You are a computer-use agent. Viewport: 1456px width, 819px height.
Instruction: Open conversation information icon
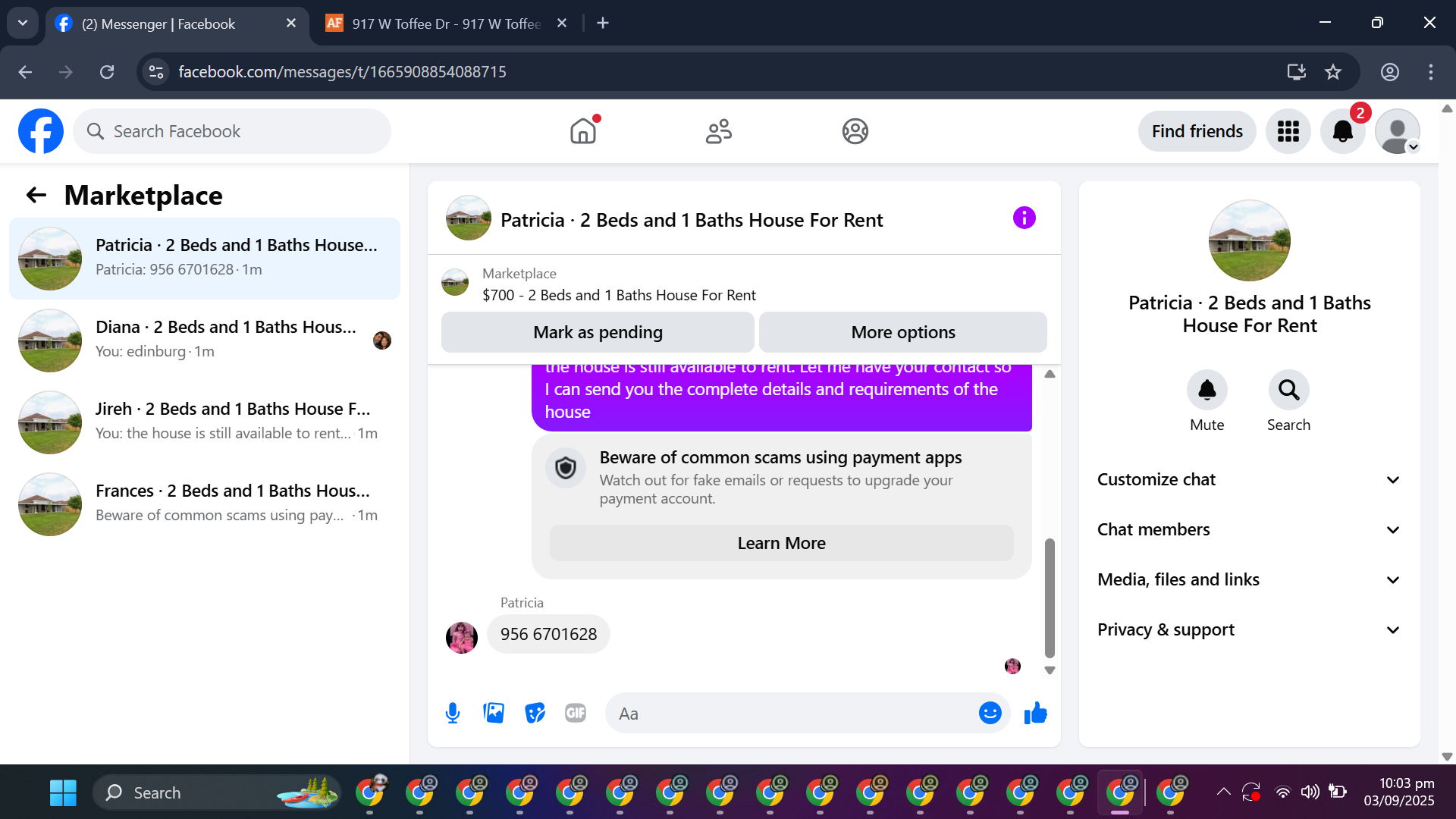pos(1024,218)
